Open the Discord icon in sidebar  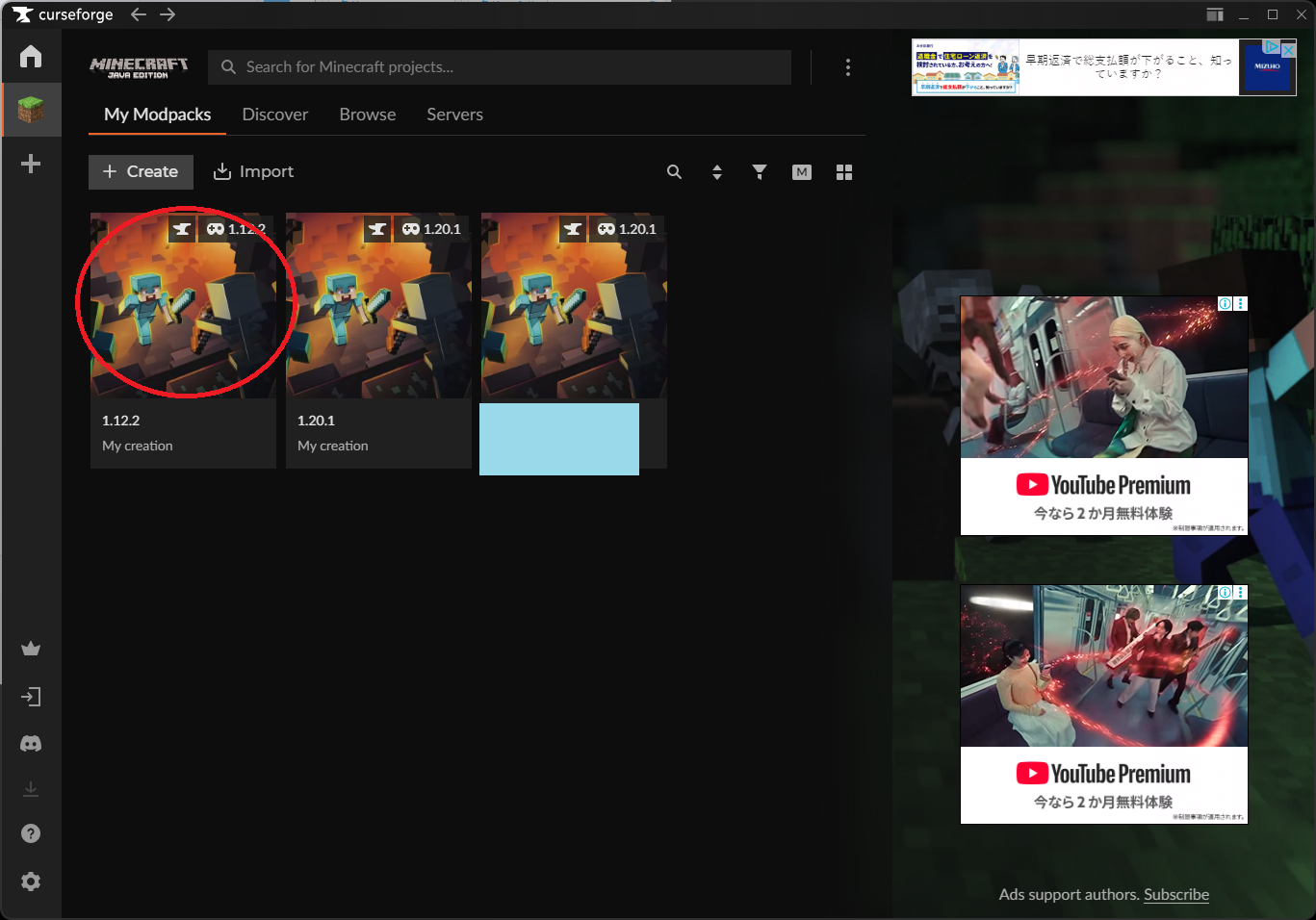click(x=31, y=744)
